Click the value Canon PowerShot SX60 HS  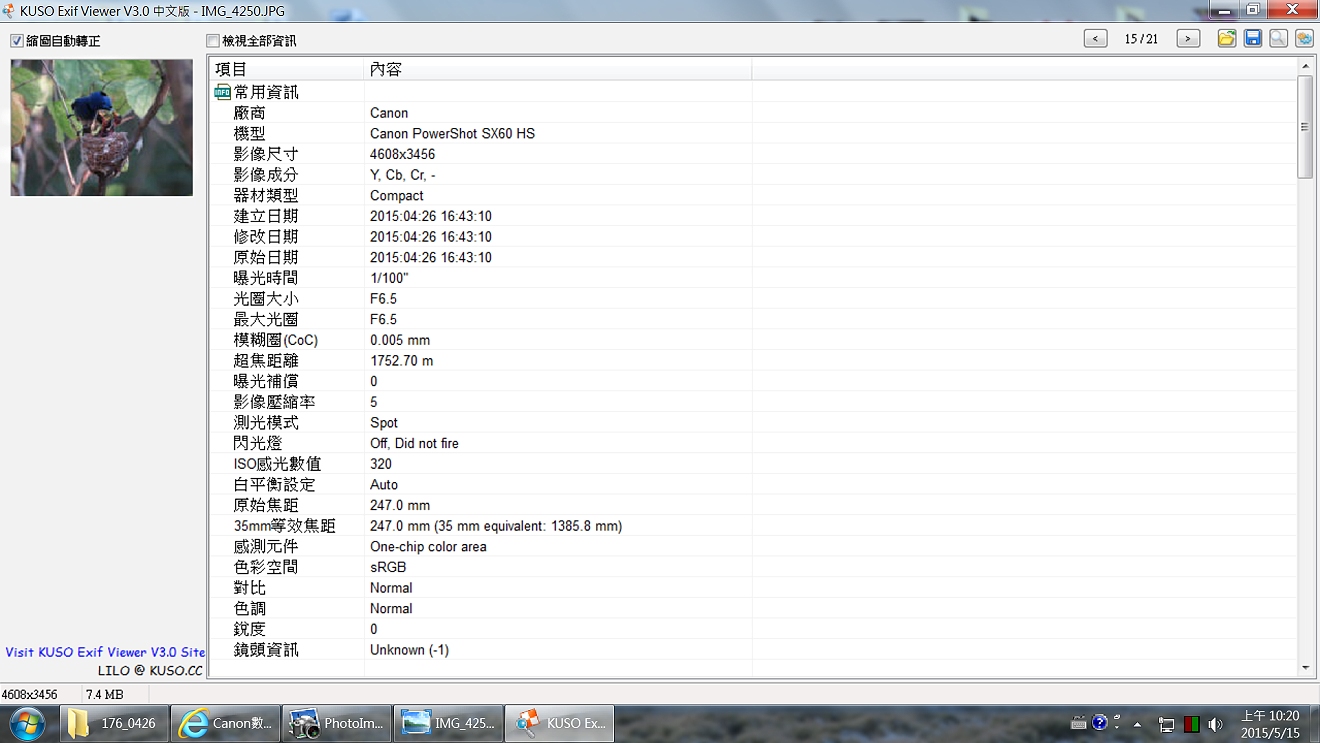(x=452, y=134)
